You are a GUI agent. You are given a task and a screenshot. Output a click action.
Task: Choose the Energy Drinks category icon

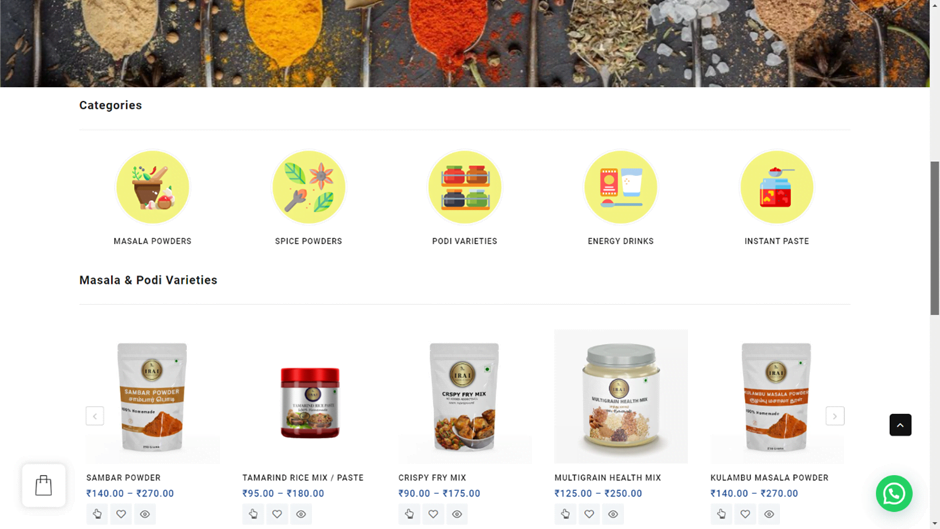pyautogui.click(x=620, y=187)
